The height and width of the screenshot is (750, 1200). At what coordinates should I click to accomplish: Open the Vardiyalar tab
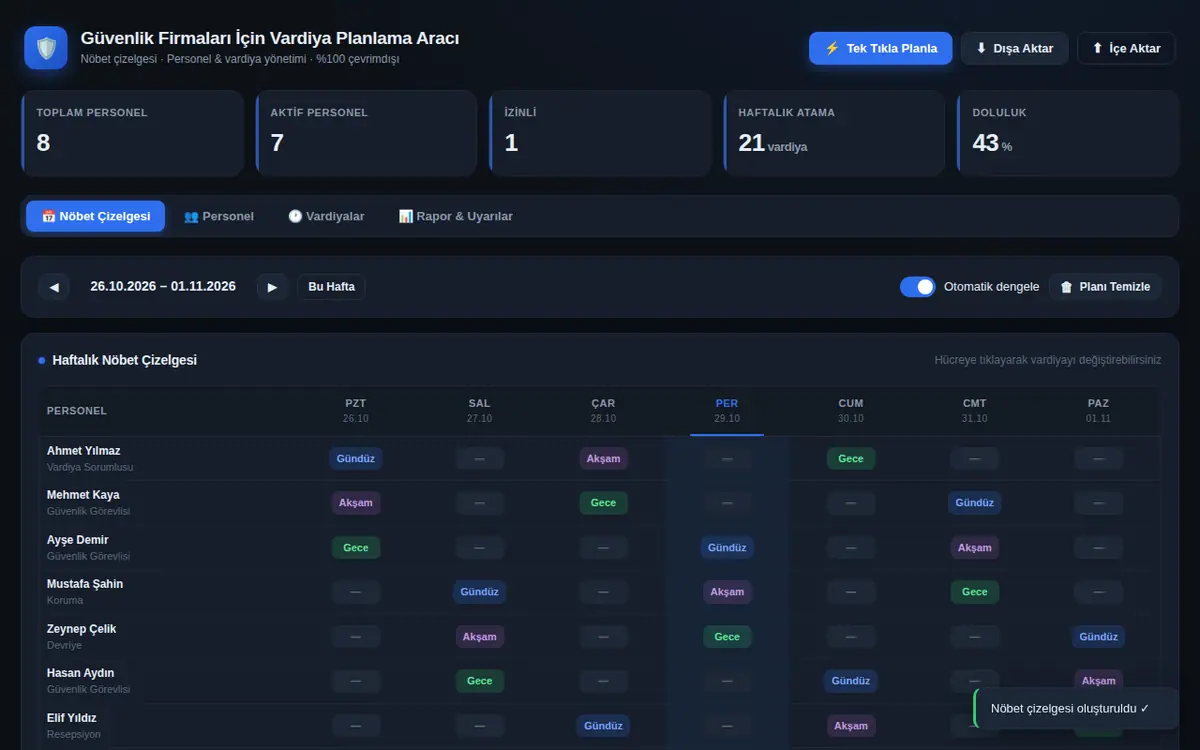pos(326,216)
